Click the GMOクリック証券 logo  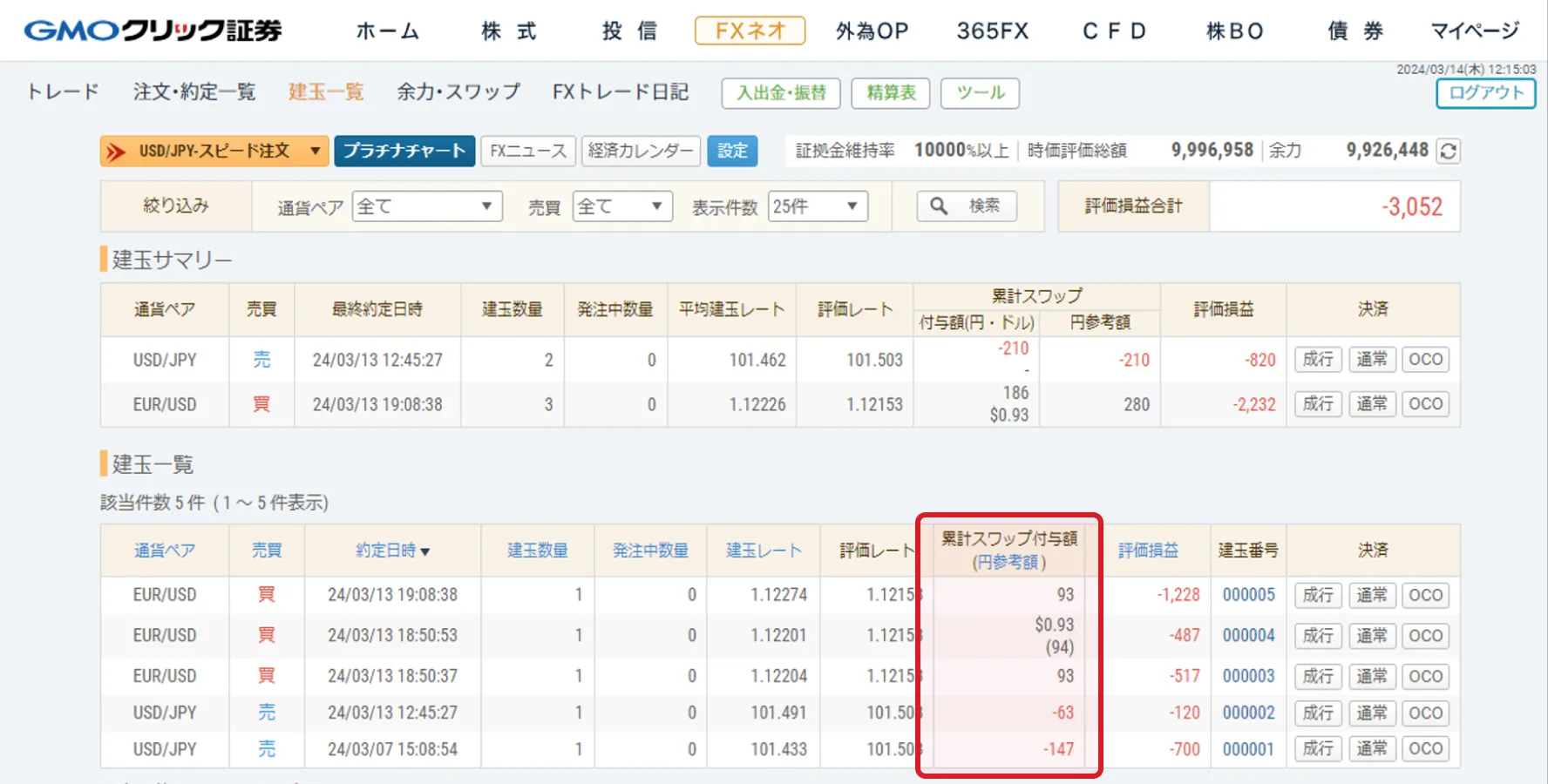coord(153,31)
